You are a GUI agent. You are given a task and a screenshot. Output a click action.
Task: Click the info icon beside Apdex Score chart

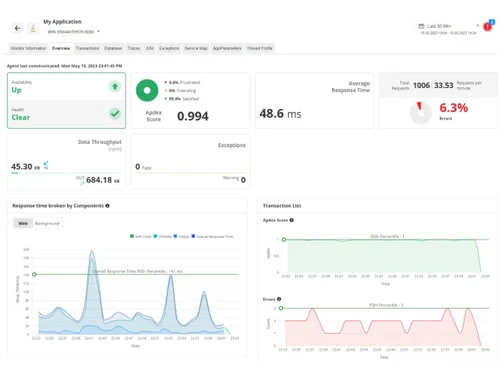coord(292,220)
